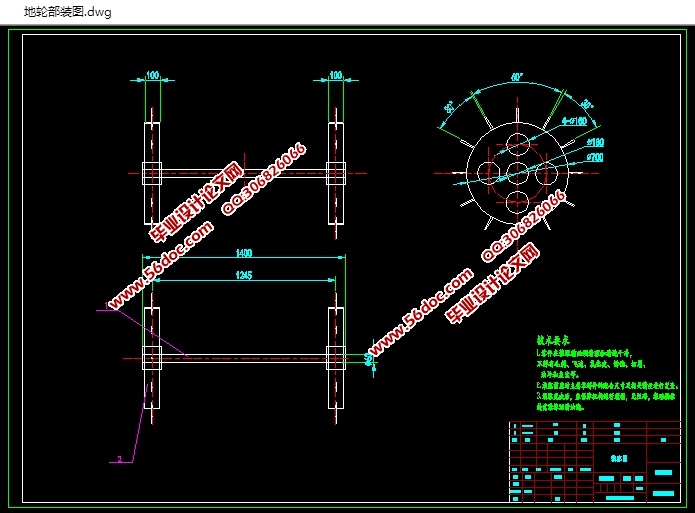Click the center www.56doc.com watermark

tap(422, 299)
